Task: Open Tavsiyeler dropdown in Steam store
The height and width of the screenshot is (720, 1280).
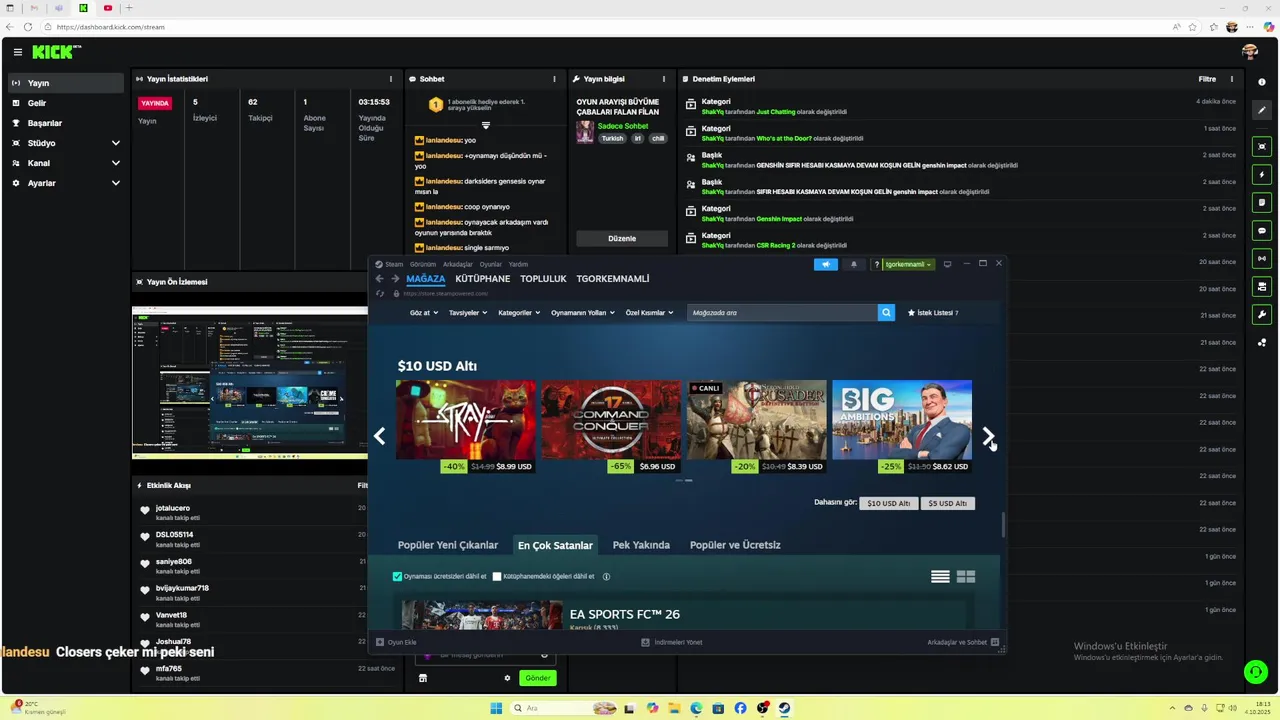Action: (468, 313)
